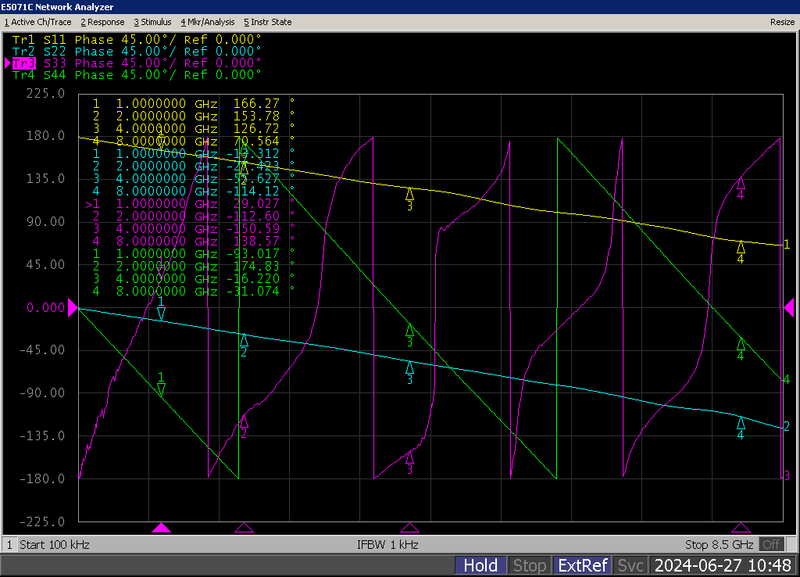
Task: Click the left magenta reference position arrow
Action: coord(72,309)
